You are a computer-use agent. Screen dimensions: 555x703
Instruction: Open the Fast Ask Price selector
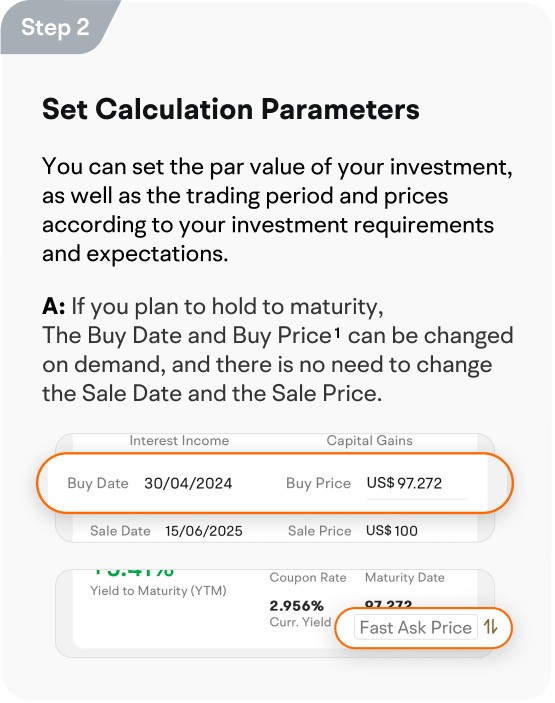click(x=416, y=627)
